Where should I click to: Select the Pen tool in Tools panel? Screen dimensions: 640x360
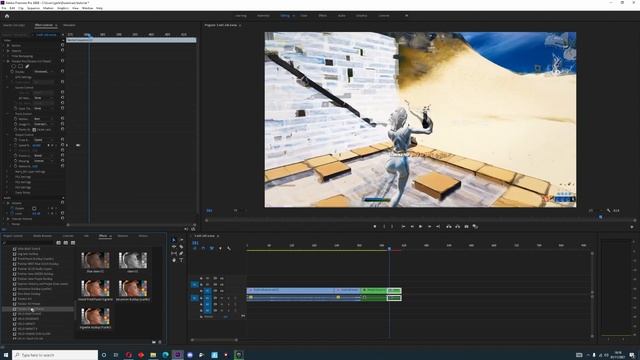[x=181, y=253]
